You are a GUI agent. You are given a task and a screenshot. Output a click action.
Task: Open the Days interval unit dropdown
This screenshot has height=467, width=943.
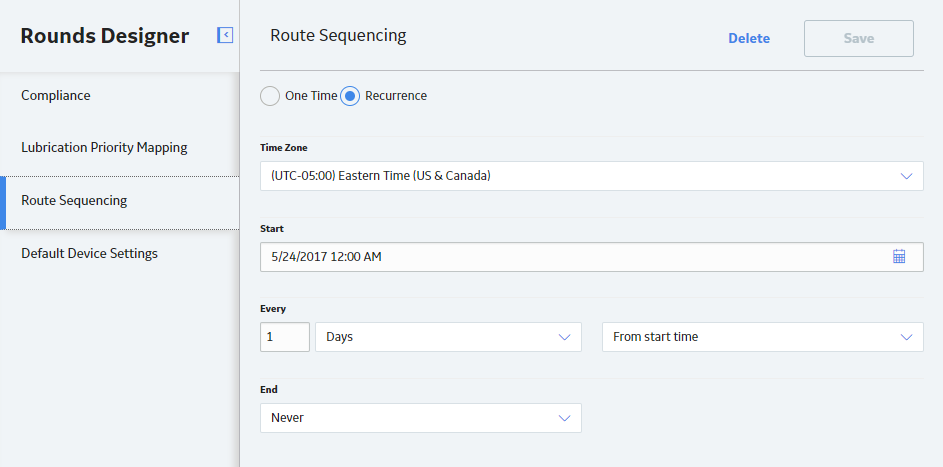[x=448, y=337]
